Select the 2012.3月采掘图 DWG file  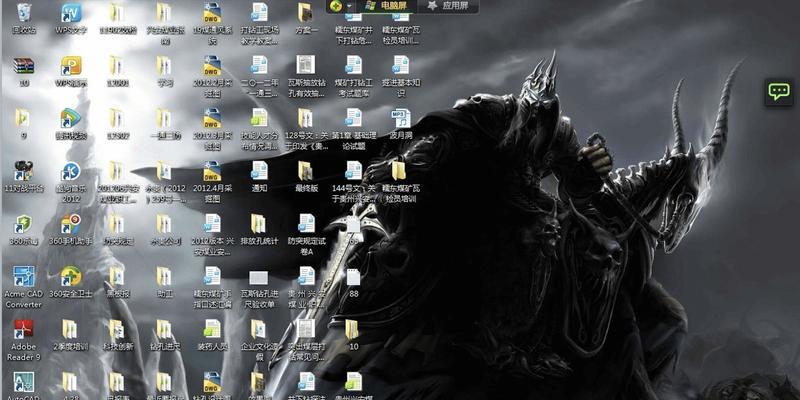pos(212,129)
